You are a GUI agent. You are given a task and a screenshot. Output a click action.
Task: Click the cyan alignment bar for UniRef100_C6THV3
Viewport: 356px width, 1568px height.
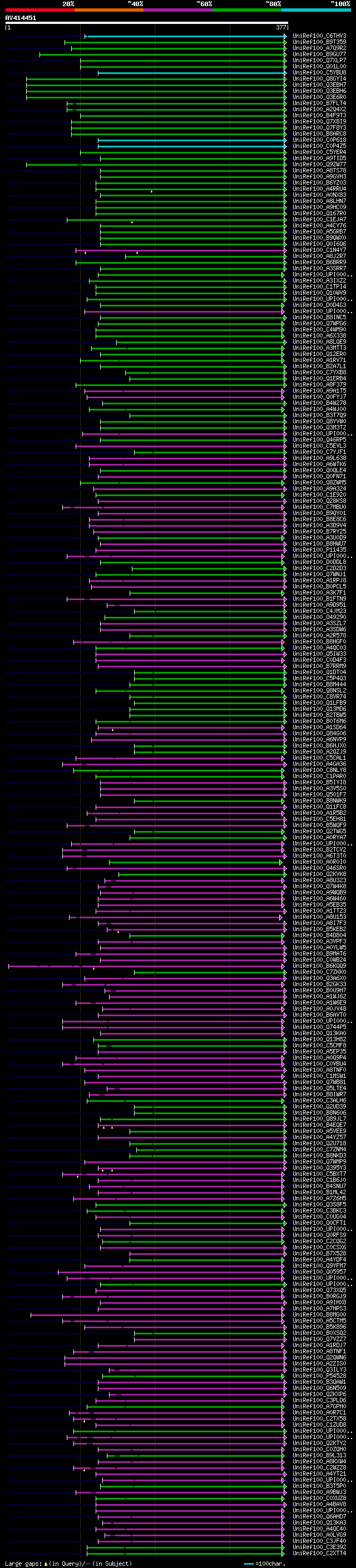click(186, 36)
